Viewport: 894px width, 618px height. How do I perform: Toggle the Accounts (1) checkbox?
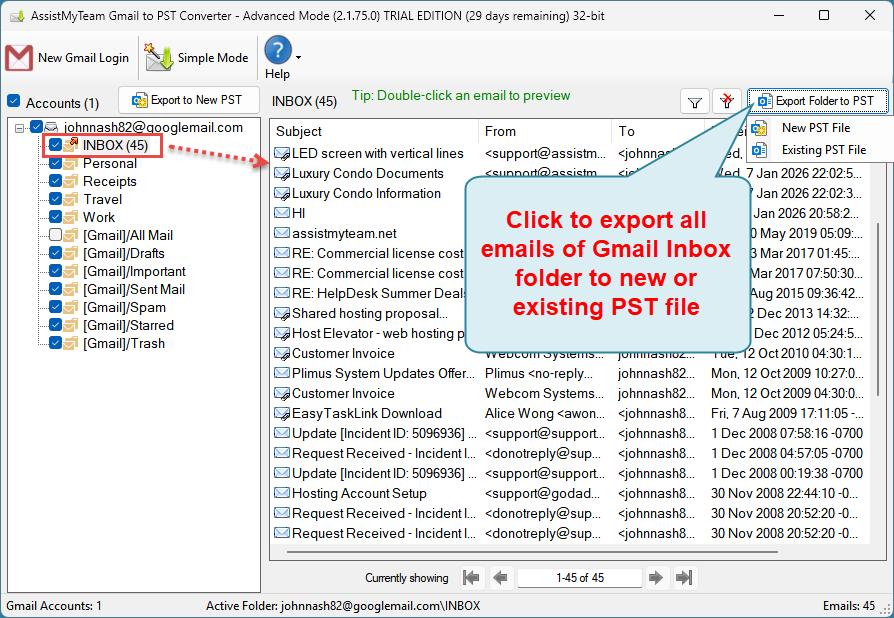(x=14, y=101)
